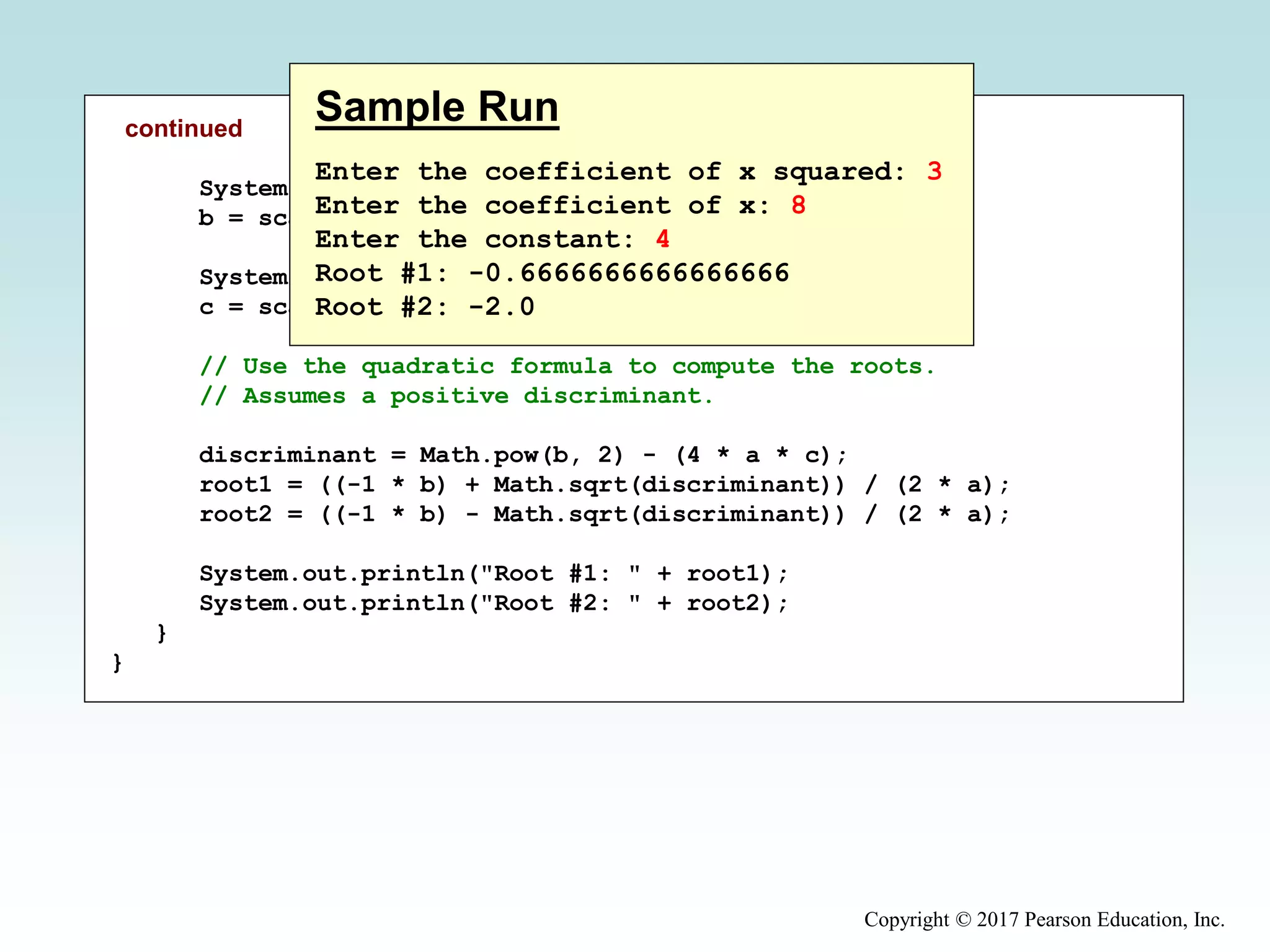This screenshot has height=952, width=1270.
Task: Click the root2 assignment code line
Action: [604, 514]
